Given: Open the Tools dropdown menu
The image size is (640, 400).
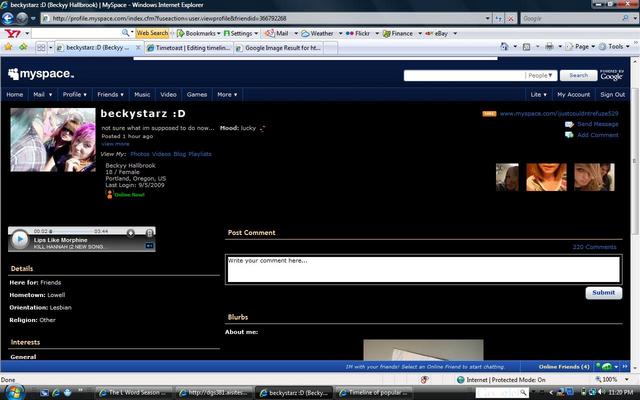Looking at the screenshot, I should point(614,47).
